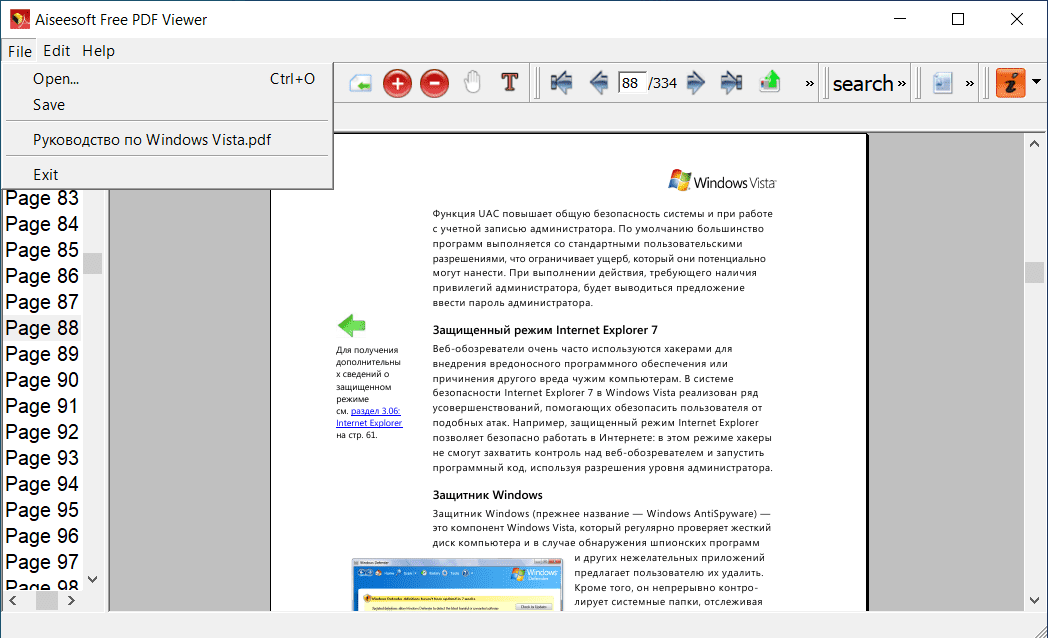Choose Open... from the File menu

tap(167, 79)
